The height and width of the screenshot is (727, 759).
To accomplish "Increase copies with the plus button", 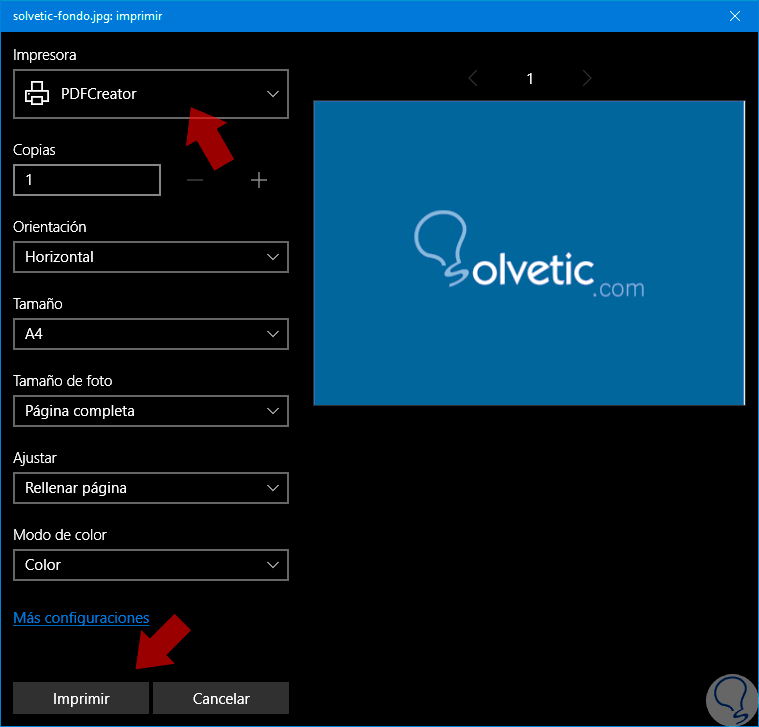I will [x=259, y=180].
